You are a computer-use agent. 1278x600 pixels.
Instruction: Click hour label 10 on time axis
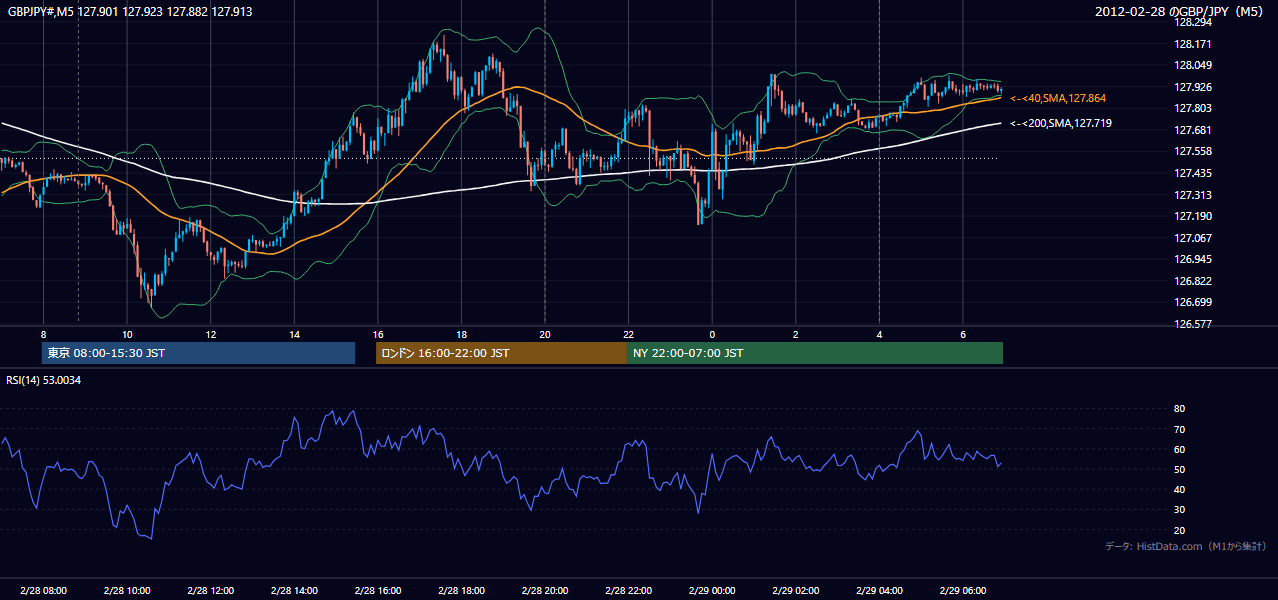pyautogui.click(x=126, y=334)
